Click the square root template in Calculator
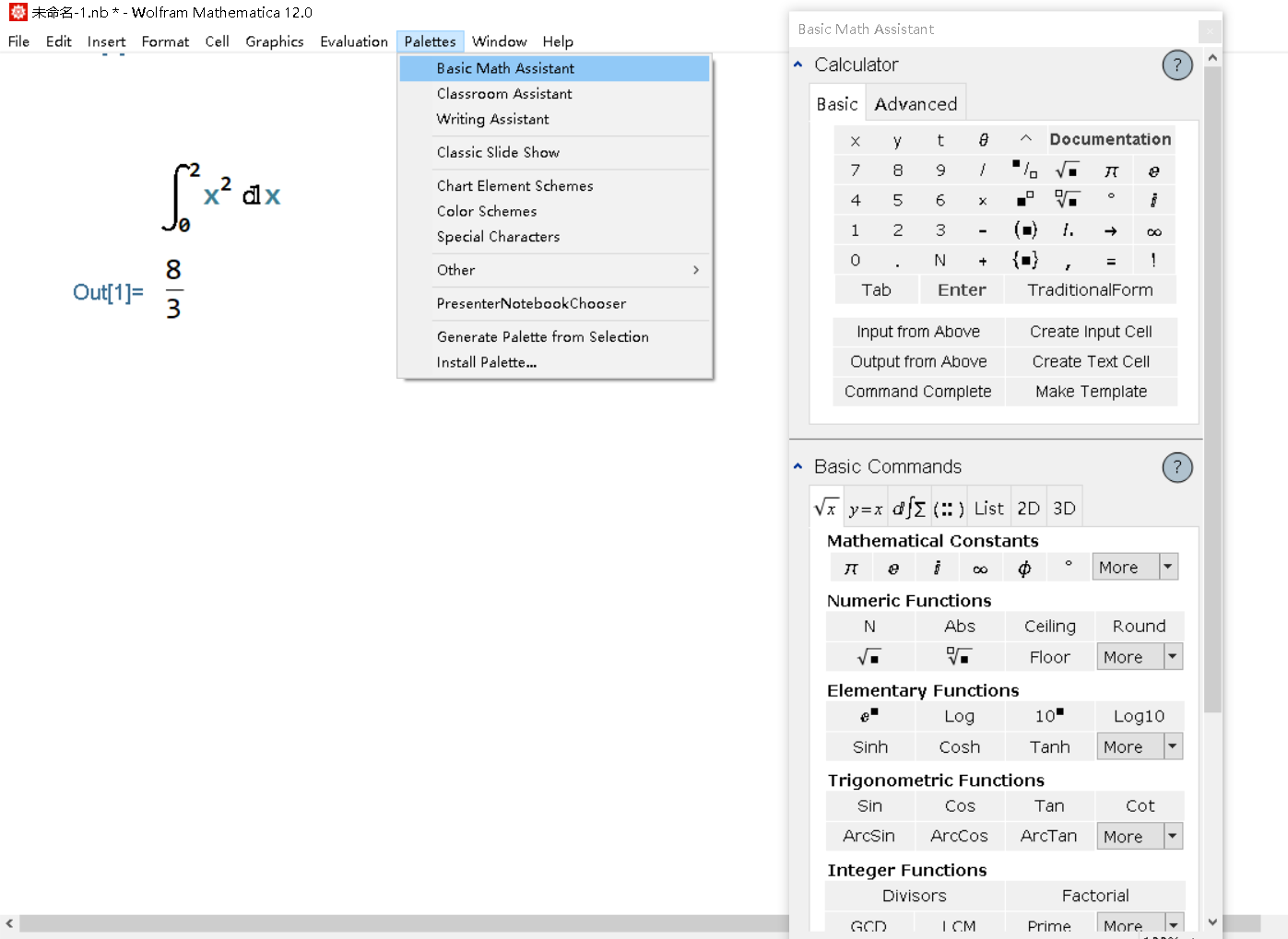Screen dimensions: 1288x939 (x=1067, y=170)
